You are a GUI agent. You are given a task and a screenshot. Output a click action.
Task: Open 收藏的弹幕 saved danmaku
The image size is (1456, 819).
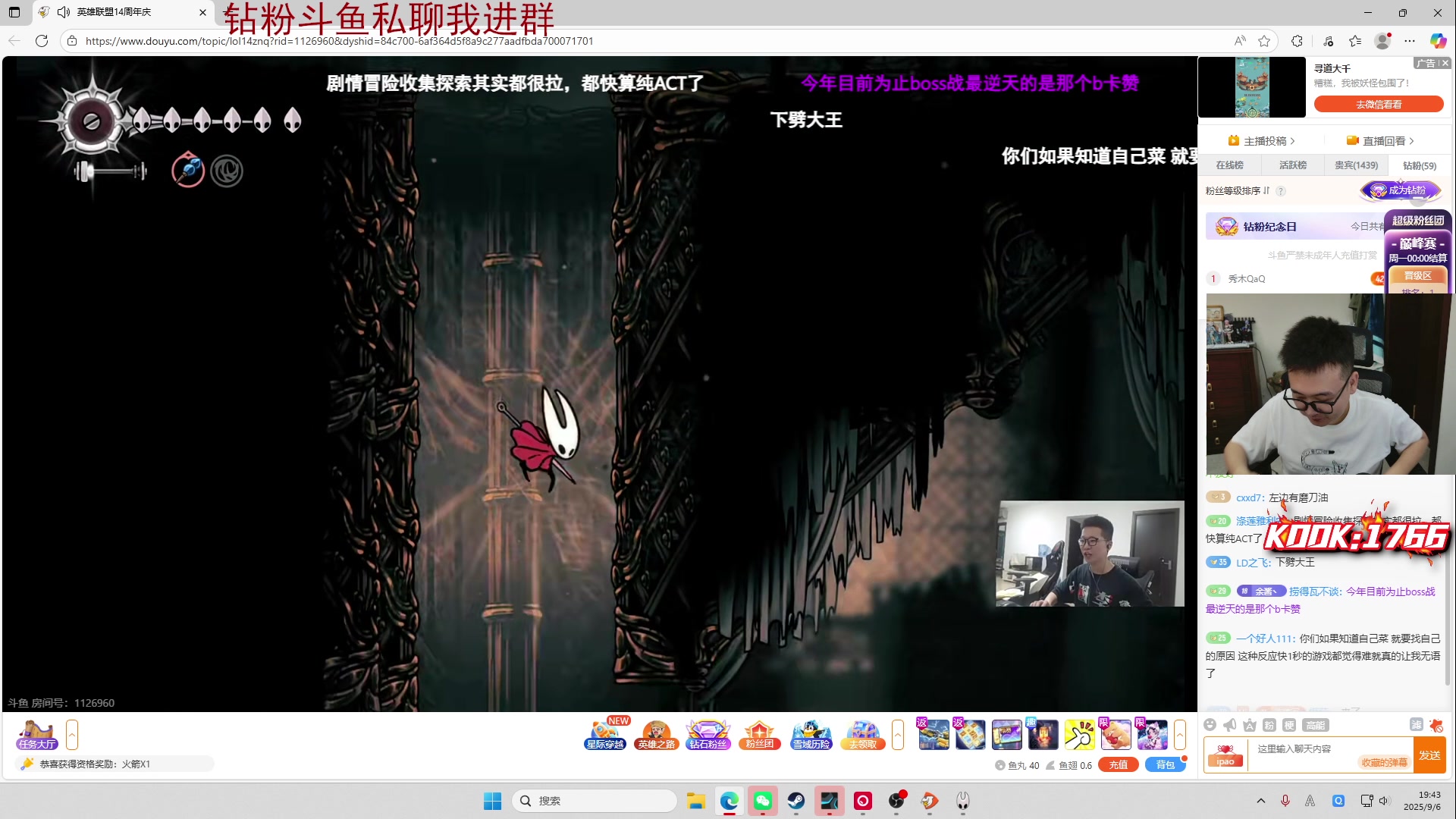[x=1385, y=762]
